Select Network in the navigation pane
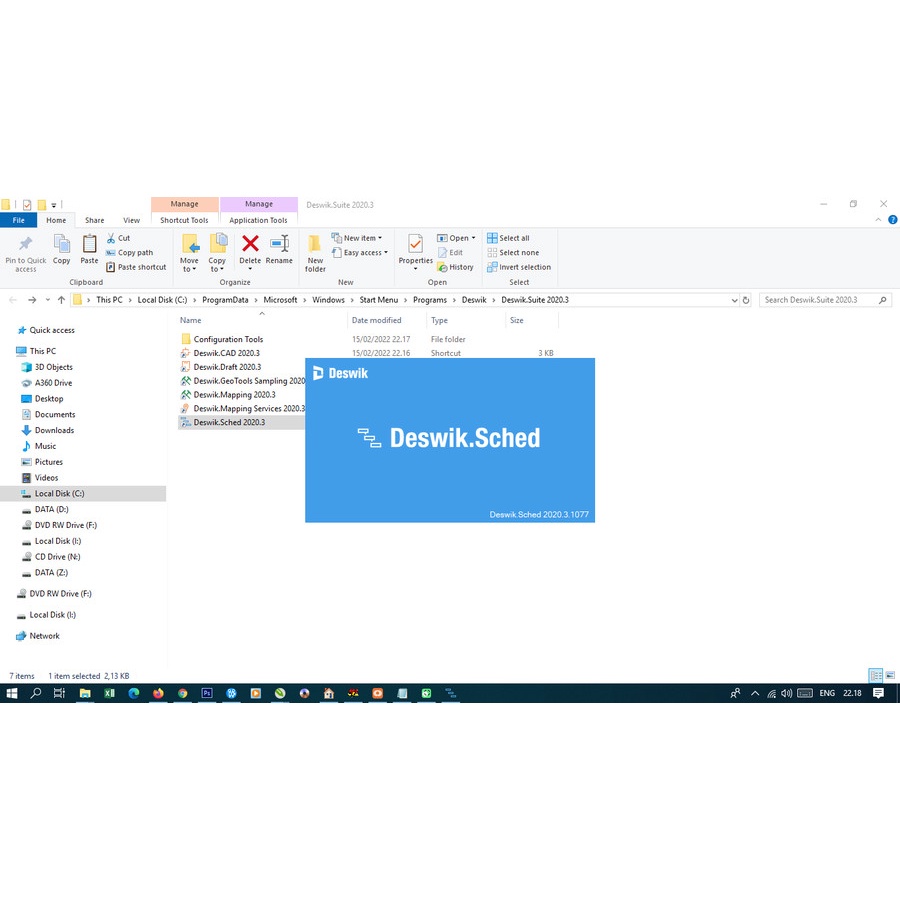The width and height of the screenshot is (900, 900). (x=44, y=636)
